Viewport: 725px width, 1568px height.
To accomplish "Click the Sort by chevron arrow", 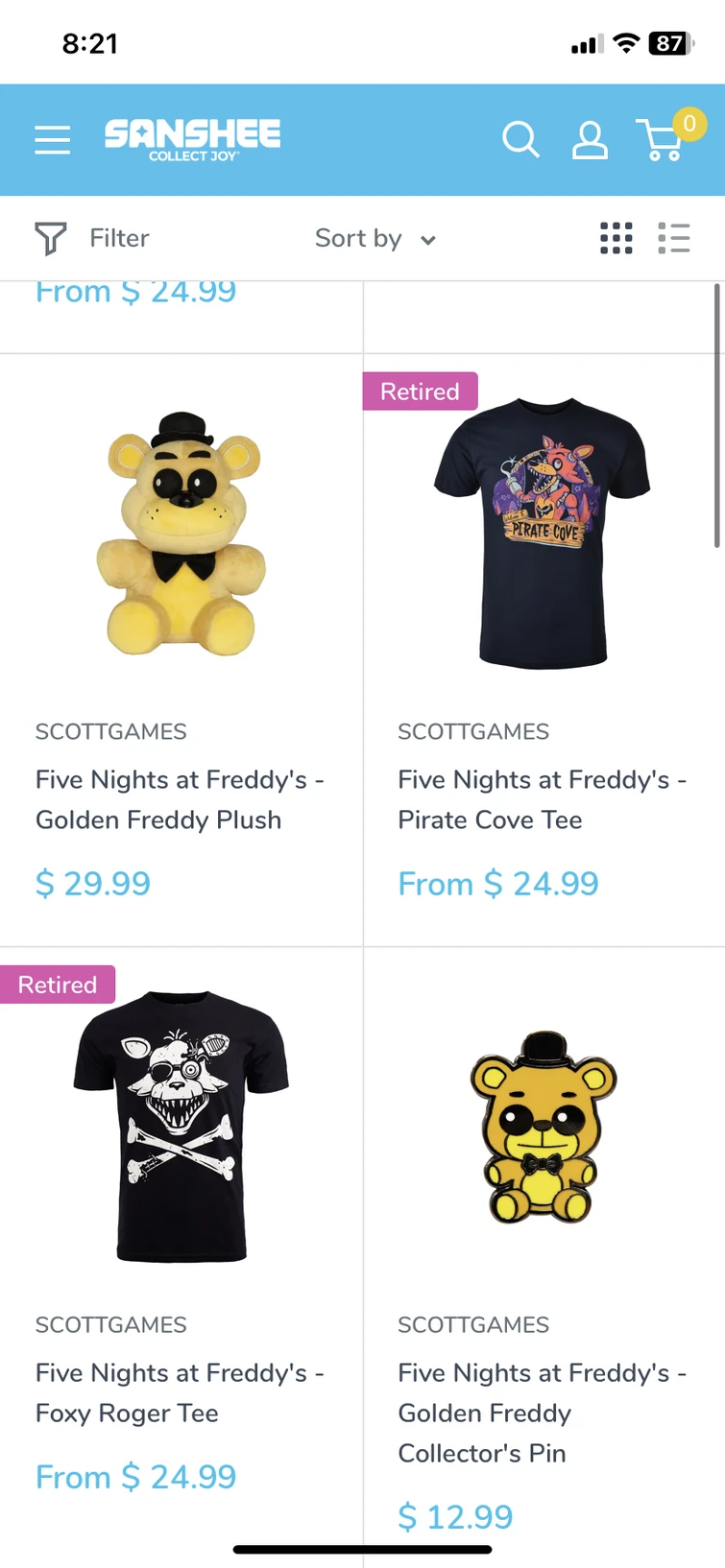I will (428, 240).
